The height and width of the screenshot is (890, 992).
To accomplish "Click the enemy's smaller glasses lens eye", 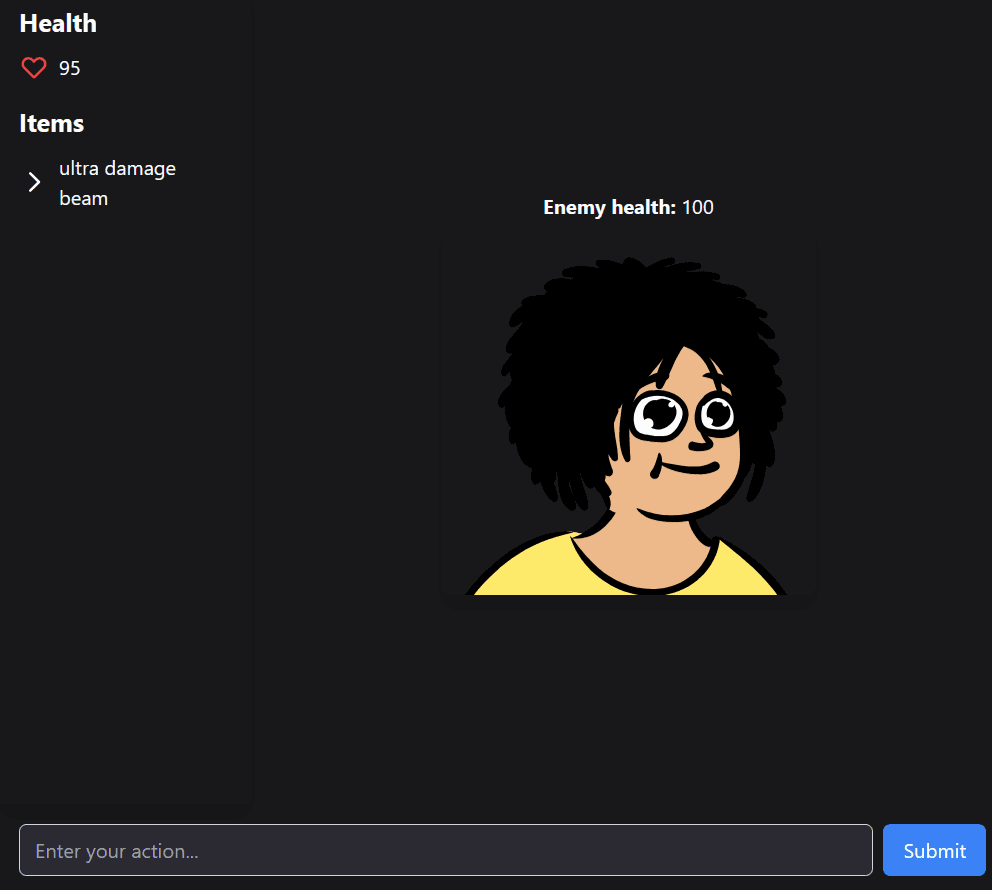I will pyautogui.click(x=717, y=414).
